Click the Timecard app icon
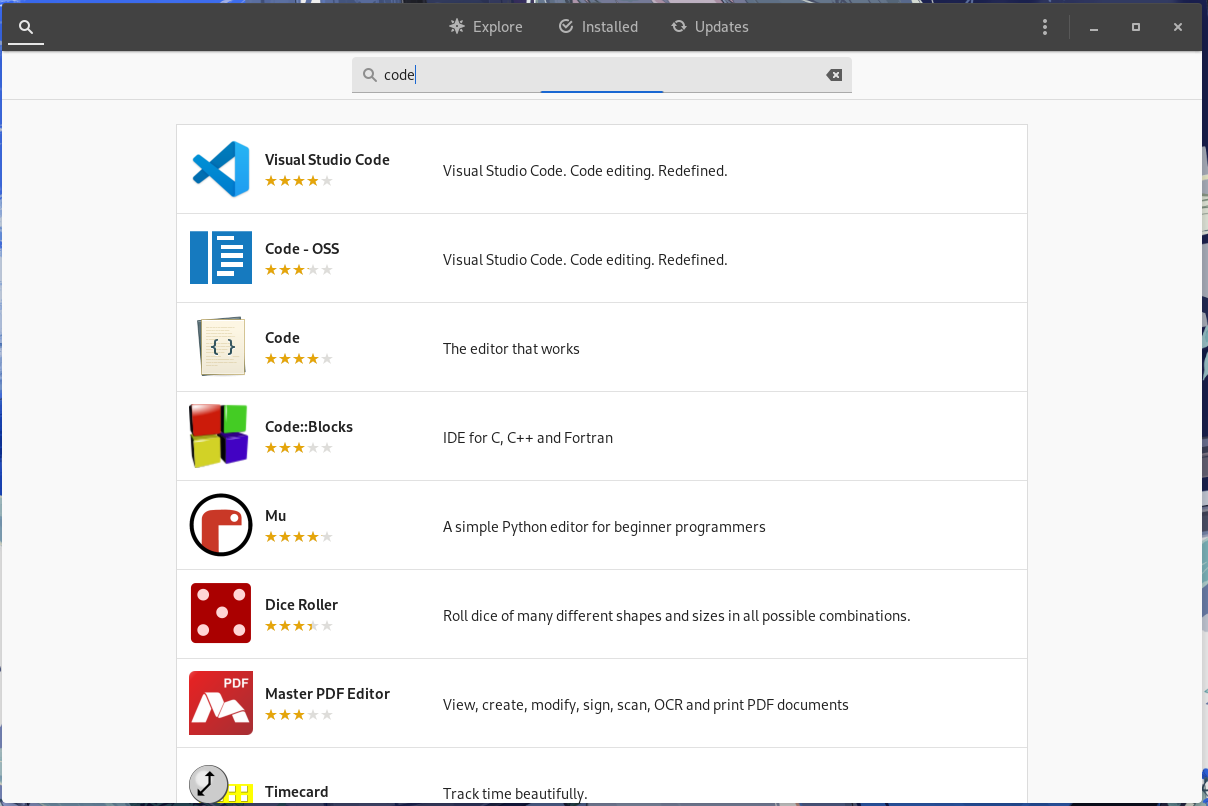1208x806 pixels. pyautogui.click(x=219, y=785)
